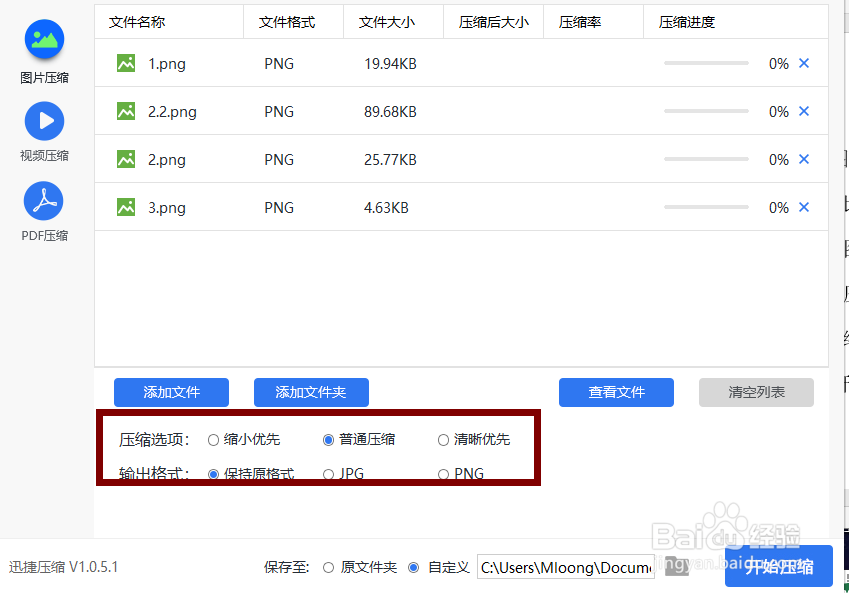The image size is (849, 593).
Task: Click the progress bar for 2.png
Action: click(x=706, y=159)
